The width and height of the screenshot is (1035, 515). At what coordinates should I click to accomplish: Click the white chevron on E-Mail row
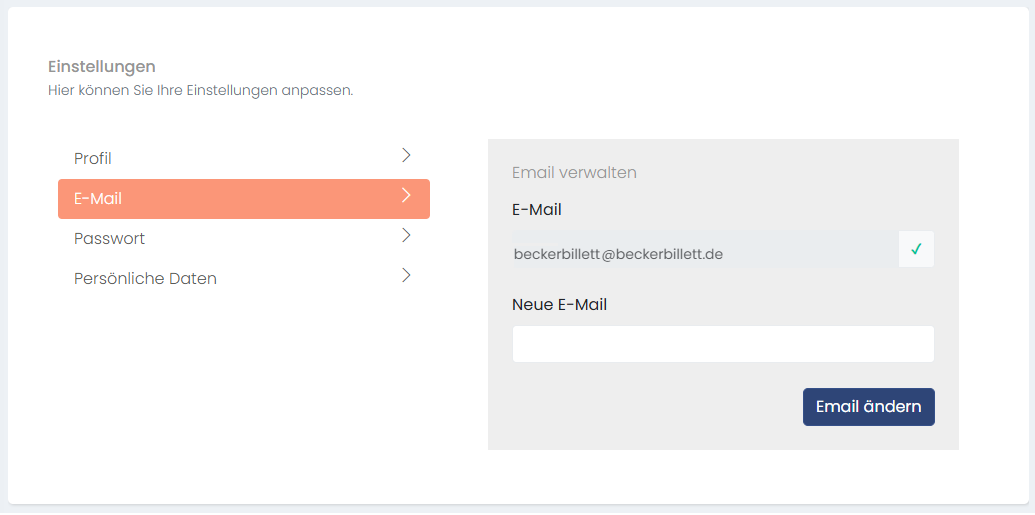(406, 196)
